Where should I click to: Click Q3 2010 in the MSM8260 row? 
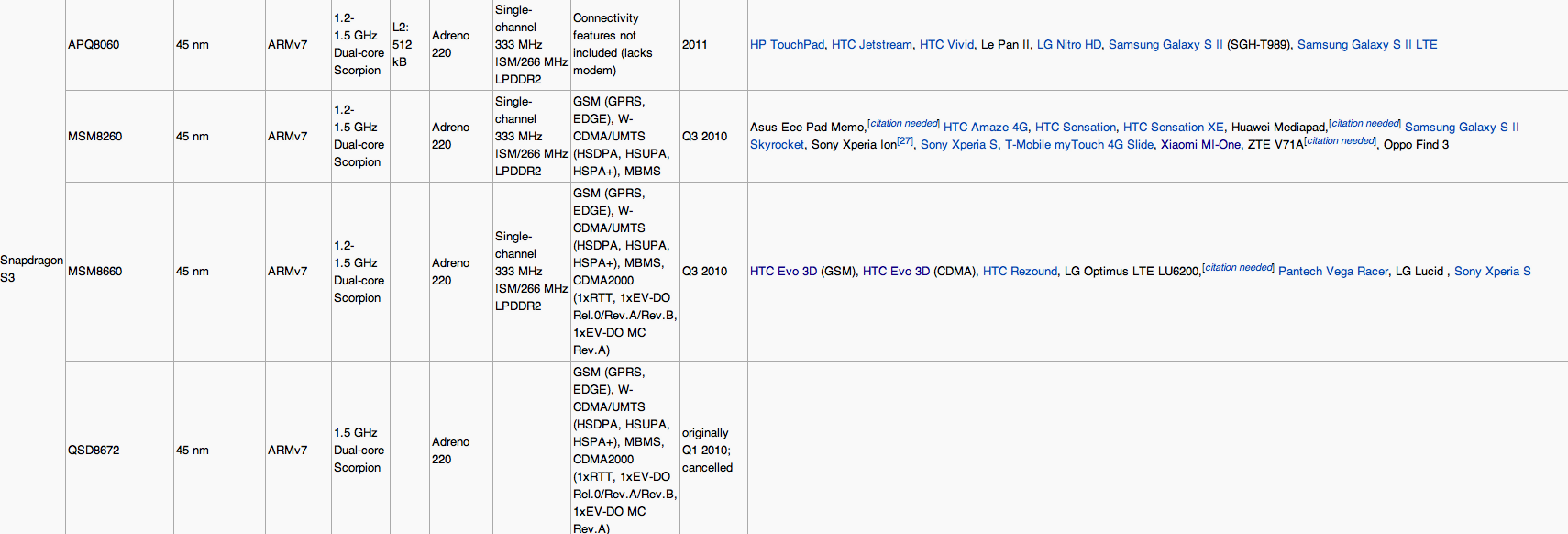[x=704, y=137]
